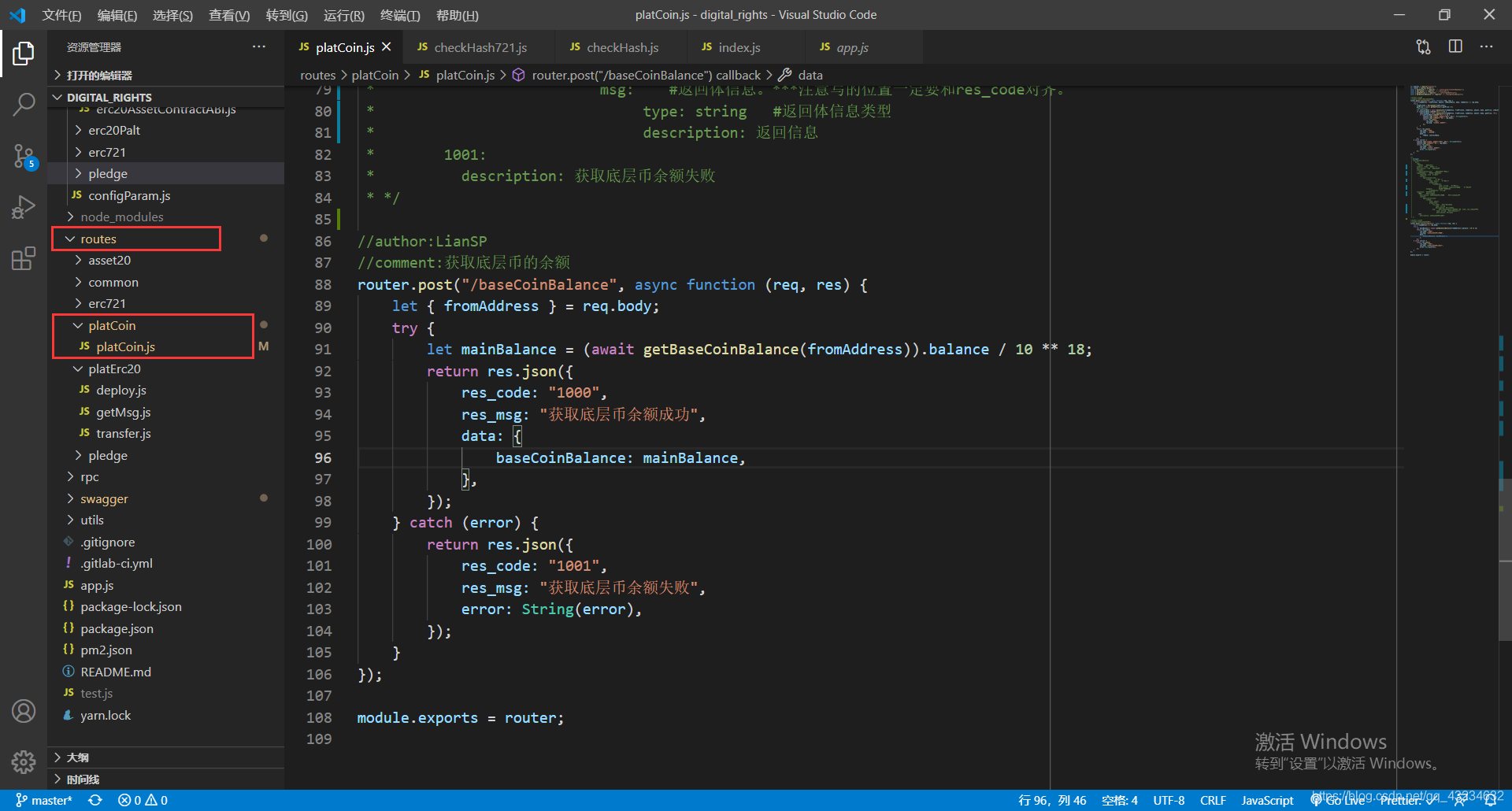Open package.json file
Image resolution: width=1512 pixels, height=811 pixels.
[x=165, y=628]
